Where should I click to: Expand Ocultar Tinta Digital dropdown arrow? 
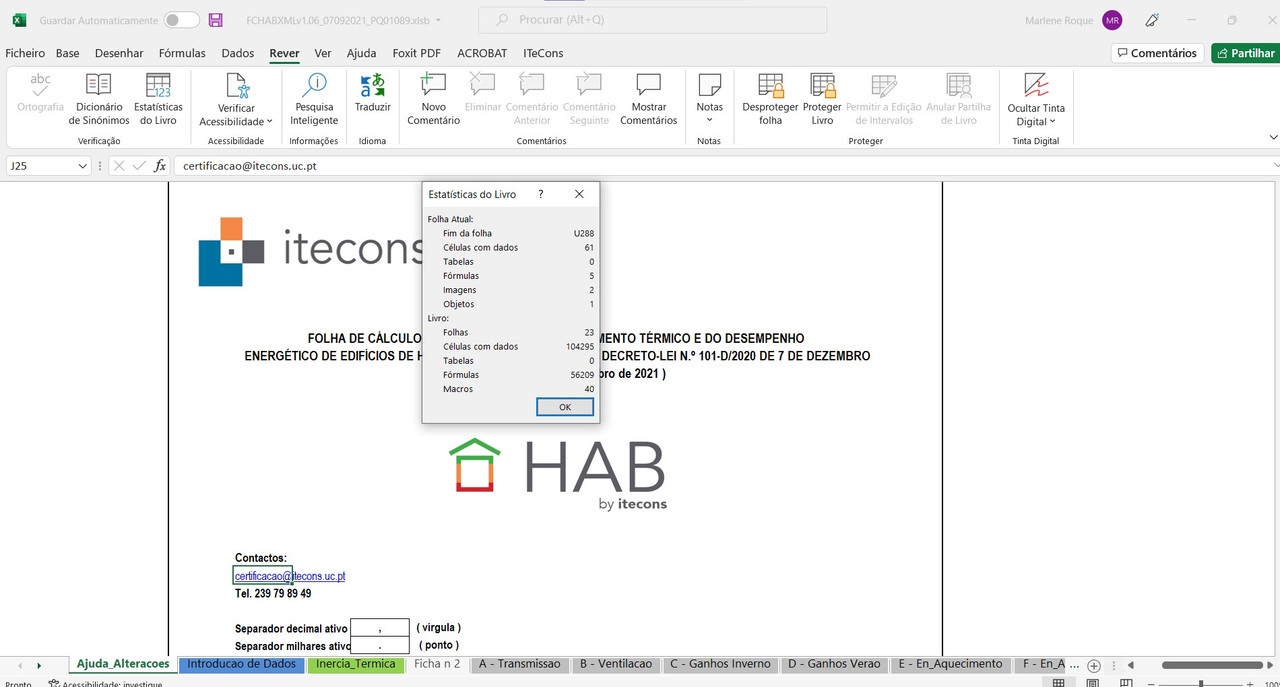(x=1053, y=122)
